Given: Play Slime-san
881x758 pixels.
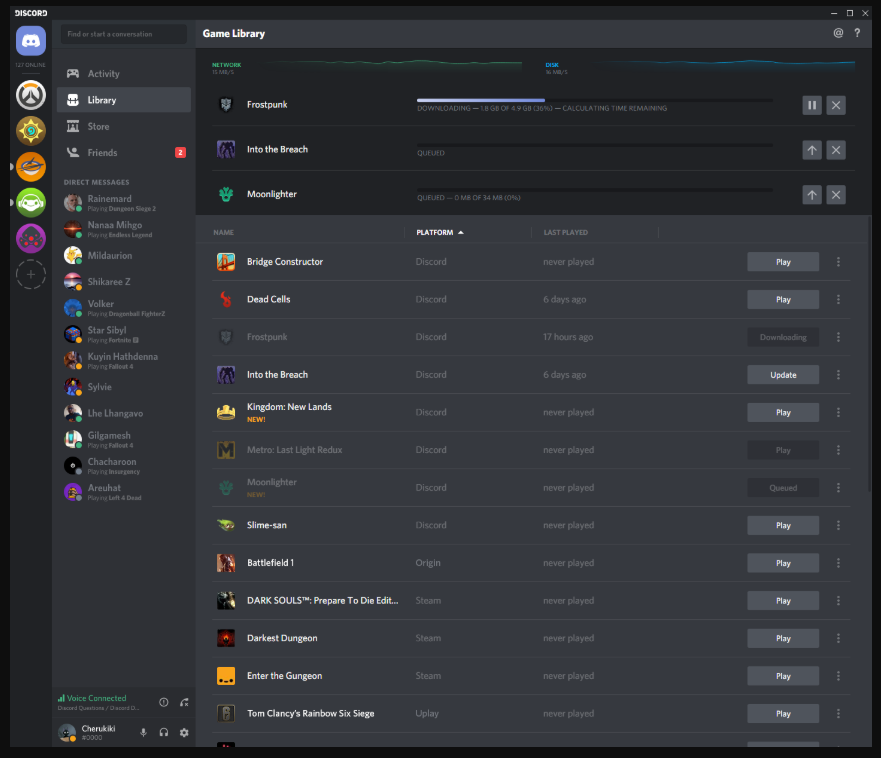Looking at the screenshot, I should point(783,525).
